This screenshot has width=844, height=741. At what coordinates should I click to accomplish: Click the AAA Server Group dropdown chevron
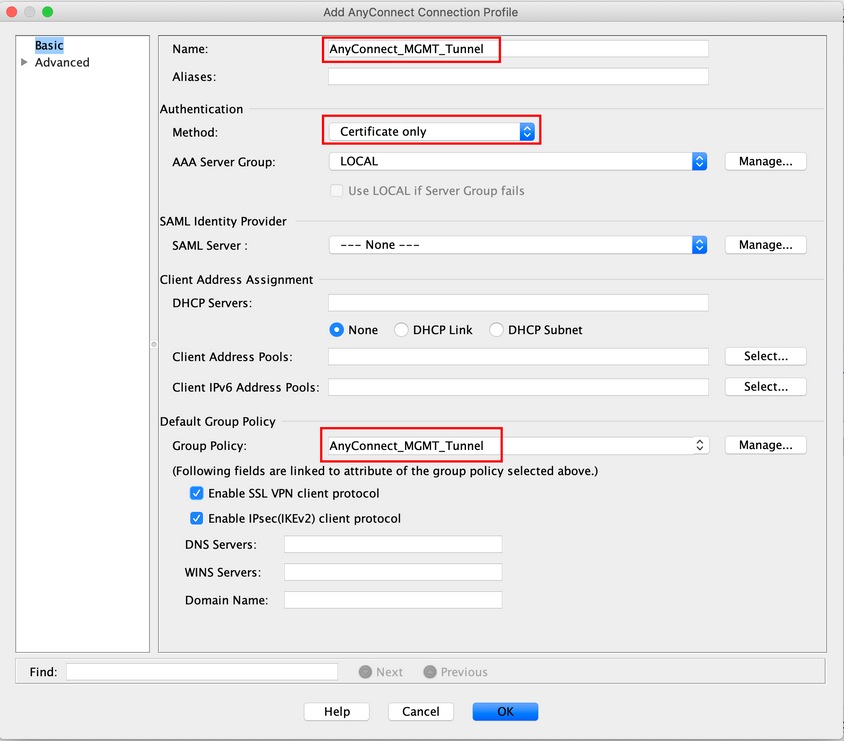pos(699,161)
